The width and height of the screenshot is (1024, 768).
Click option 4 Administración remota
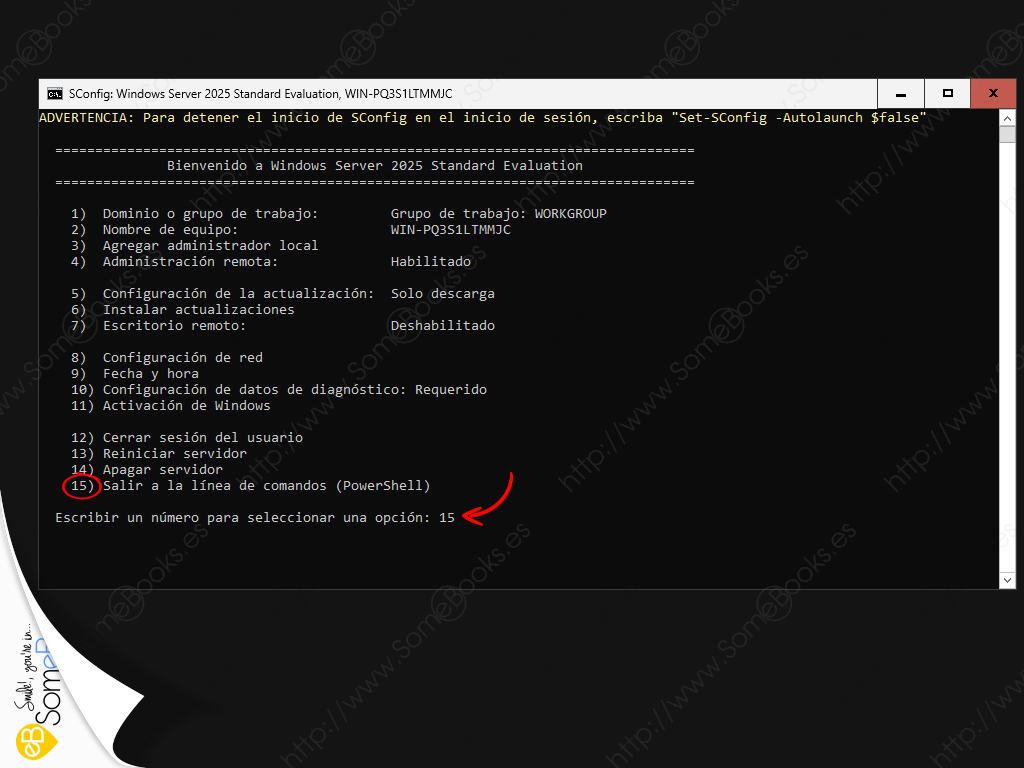click(190, 261)
